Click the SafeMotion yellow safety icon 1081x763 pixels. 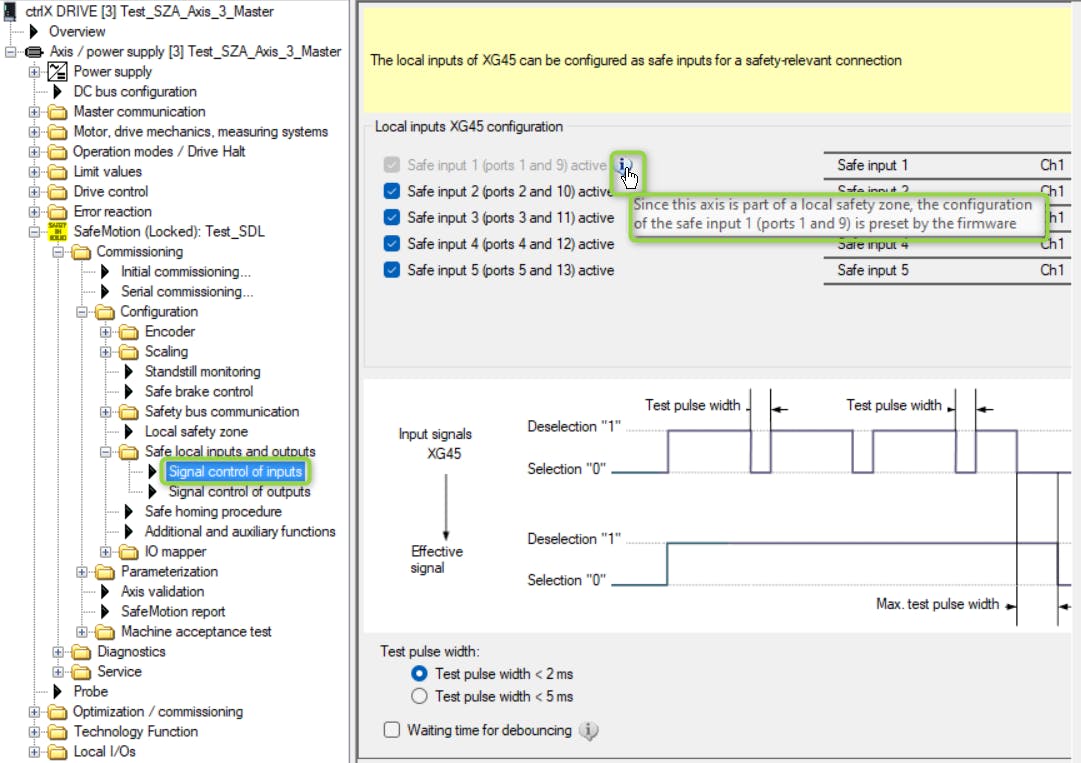[57, 232]
